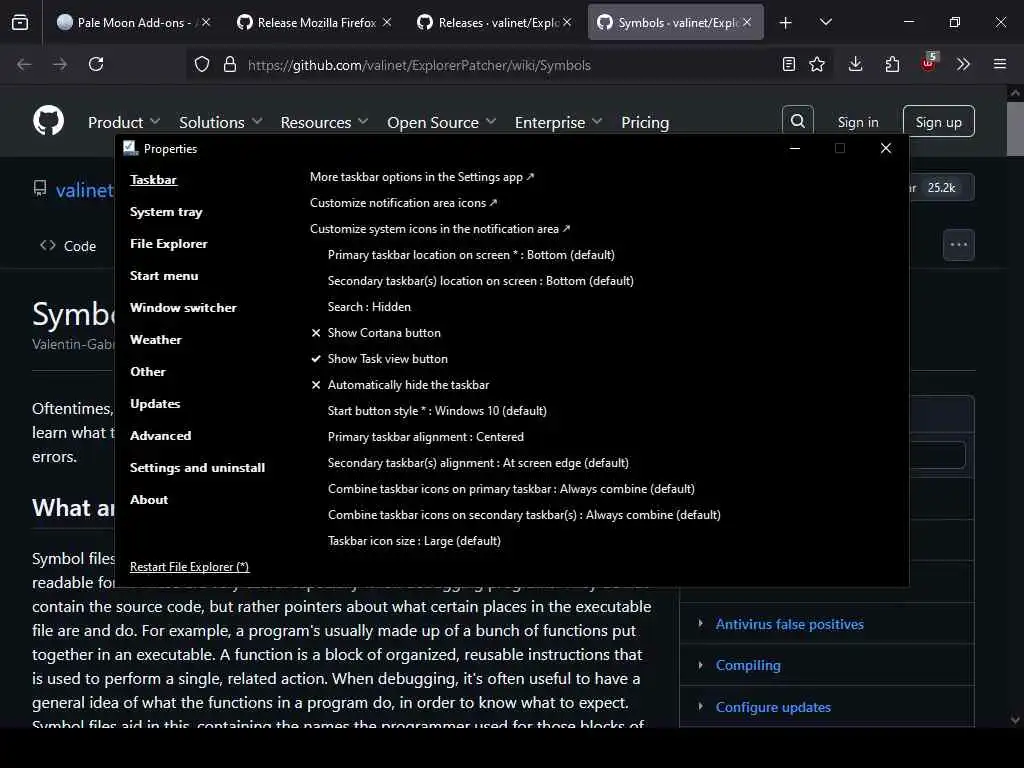Click the site security padlock icon
Screen dimensions: 1024x768
(x=229, y=64)
